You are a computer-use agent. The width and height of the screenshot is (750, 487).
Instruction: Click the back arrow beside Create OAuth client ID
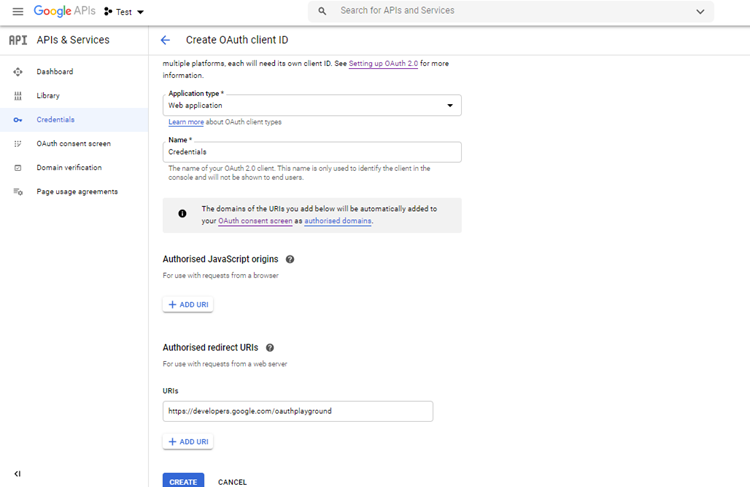point(165,40)
